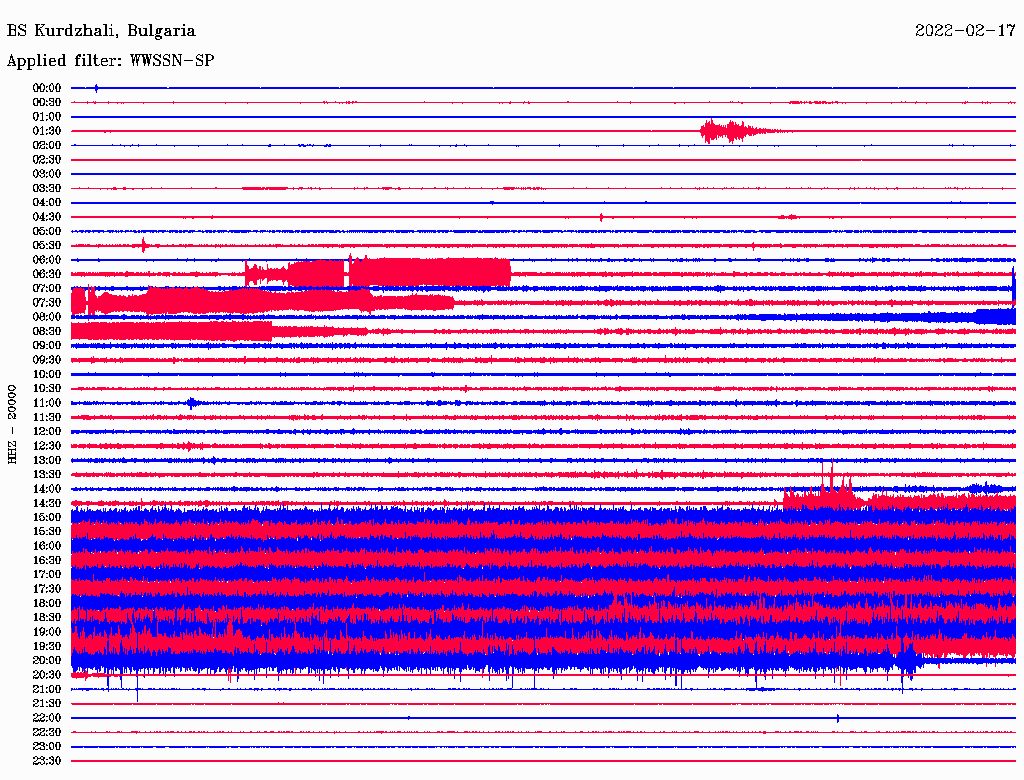This screenshot has height=780, width=1024.
Task: Click the 11:30 time label
Action: tap(47, 417)
